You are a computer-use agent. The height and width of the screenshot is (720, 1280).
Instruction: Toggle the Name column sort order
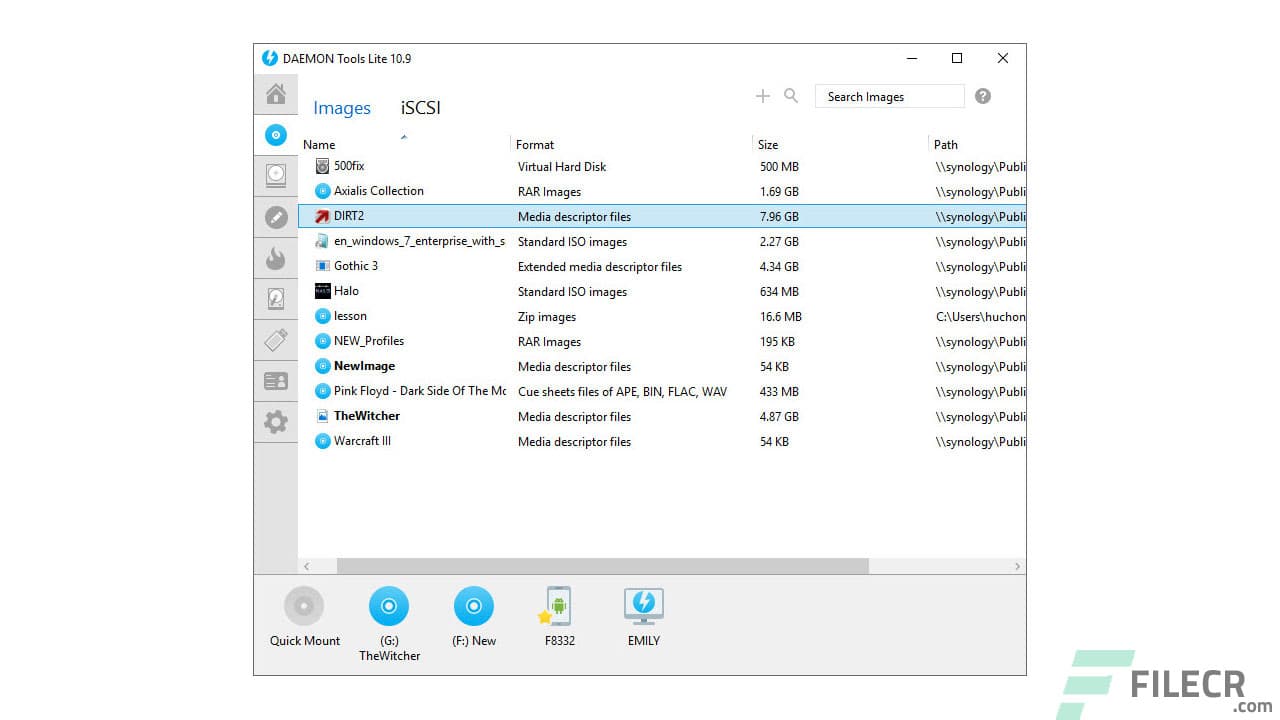click(319, 144)
